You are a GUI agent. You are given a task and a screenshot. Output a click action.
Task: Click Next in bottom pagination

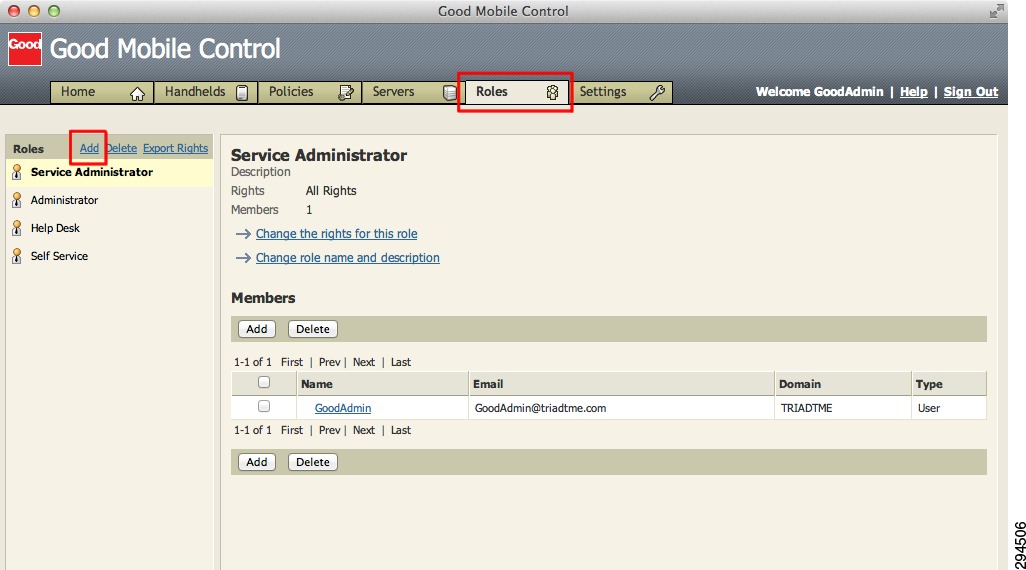[x=364, y=430]
